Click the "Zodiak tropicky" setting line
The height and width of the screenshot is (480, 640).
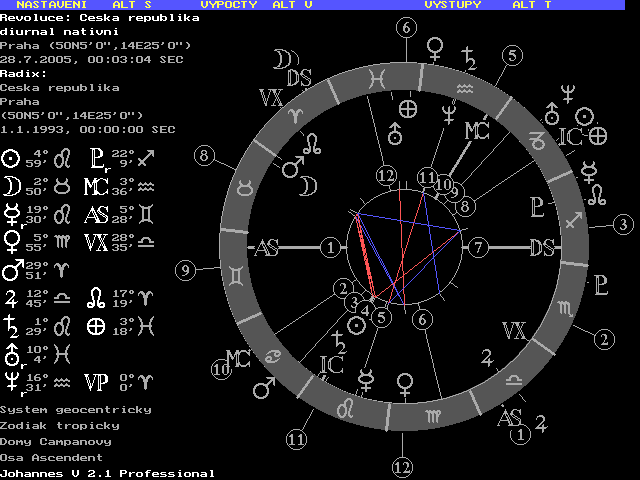(60, 425)
